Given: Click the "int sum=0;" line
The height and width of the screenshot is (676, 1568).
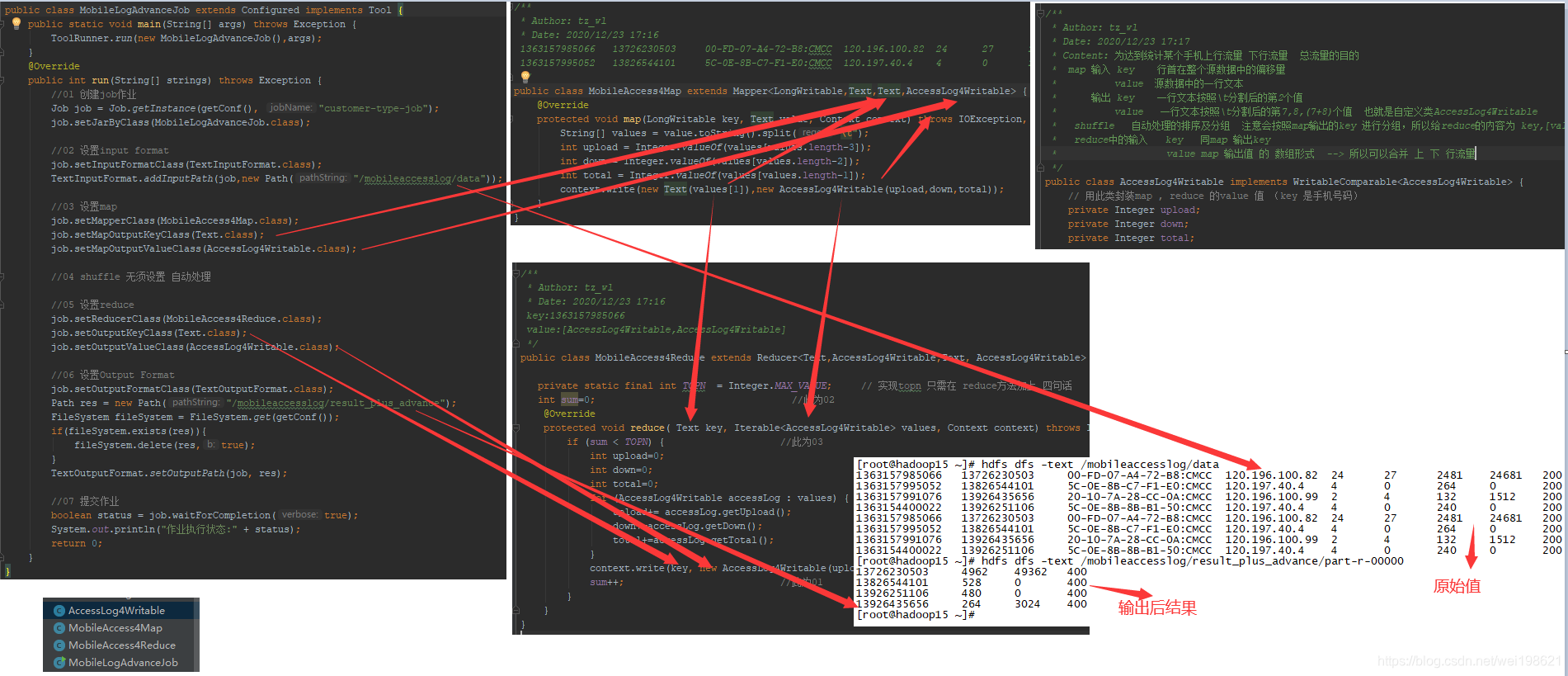Looking at the screenshot, I should pyautogui.click(x=566, y=400).
